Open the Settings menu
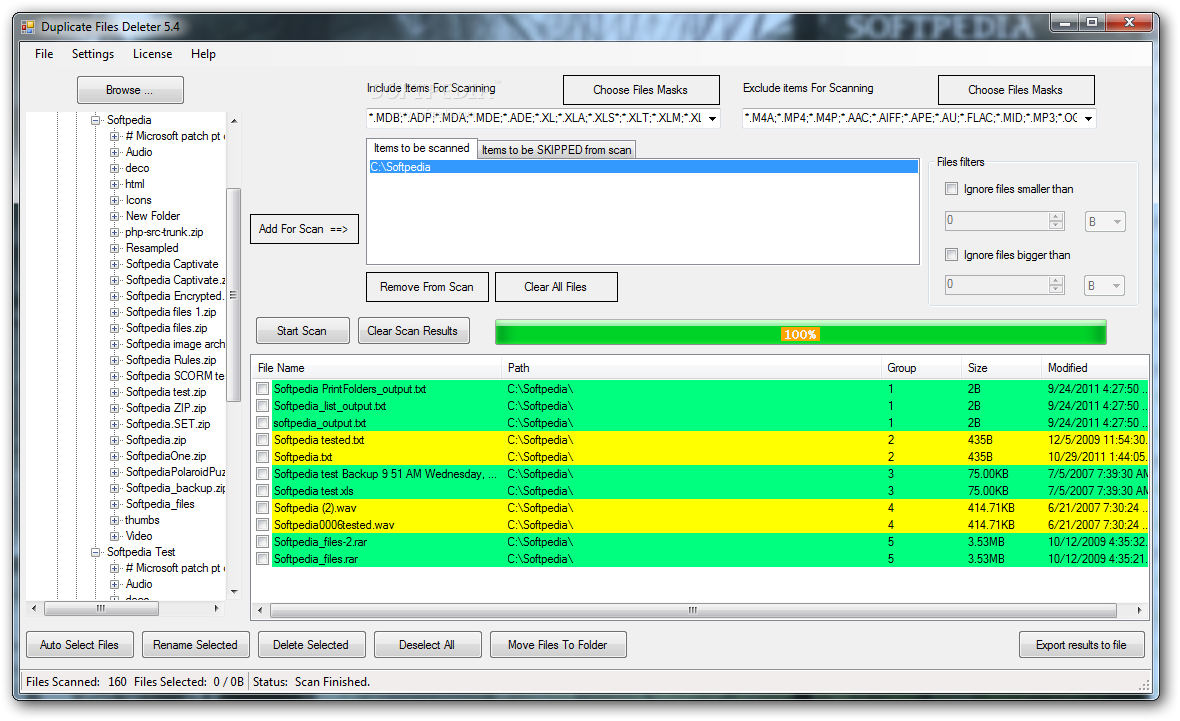Viewport: 1180px width, 721px height. point(93,54)
